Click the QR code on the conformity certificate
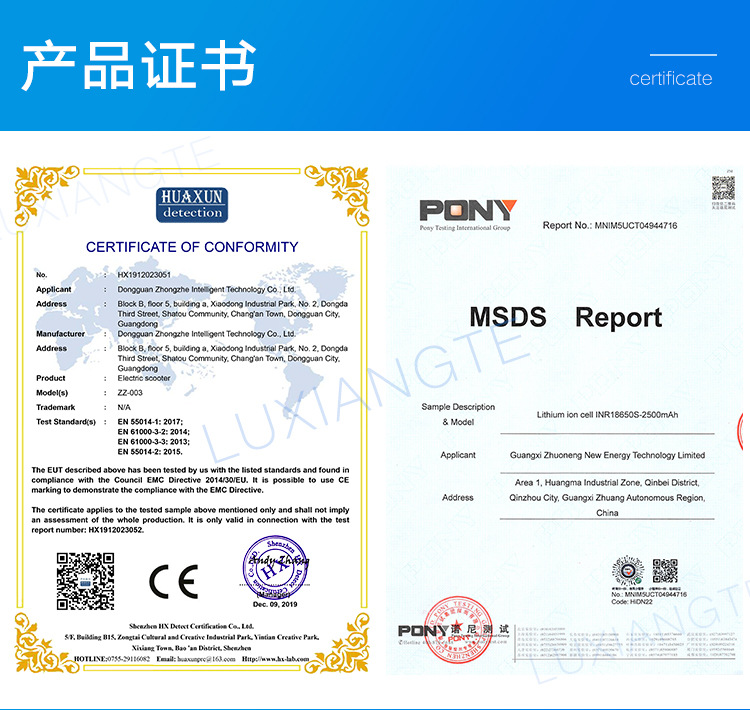The height and width of the screenshot is (710, 750). pyautogui.click(x=85, y=581)
